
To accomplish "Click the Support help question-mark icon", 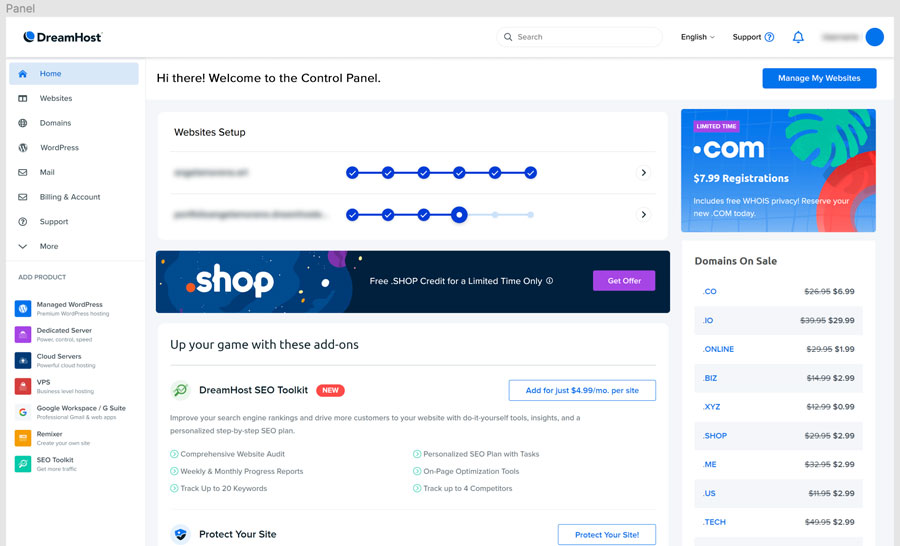I will (769, 37).
